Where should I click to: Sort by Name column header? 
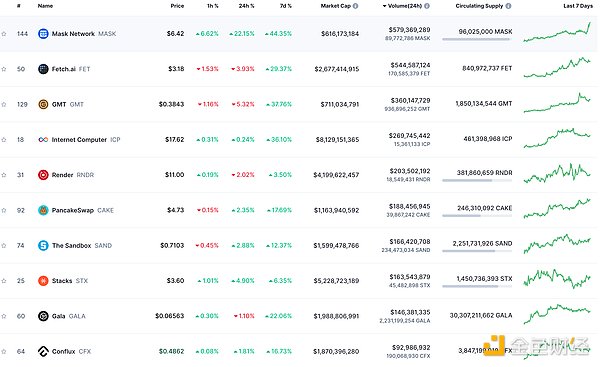pos(45,6)
